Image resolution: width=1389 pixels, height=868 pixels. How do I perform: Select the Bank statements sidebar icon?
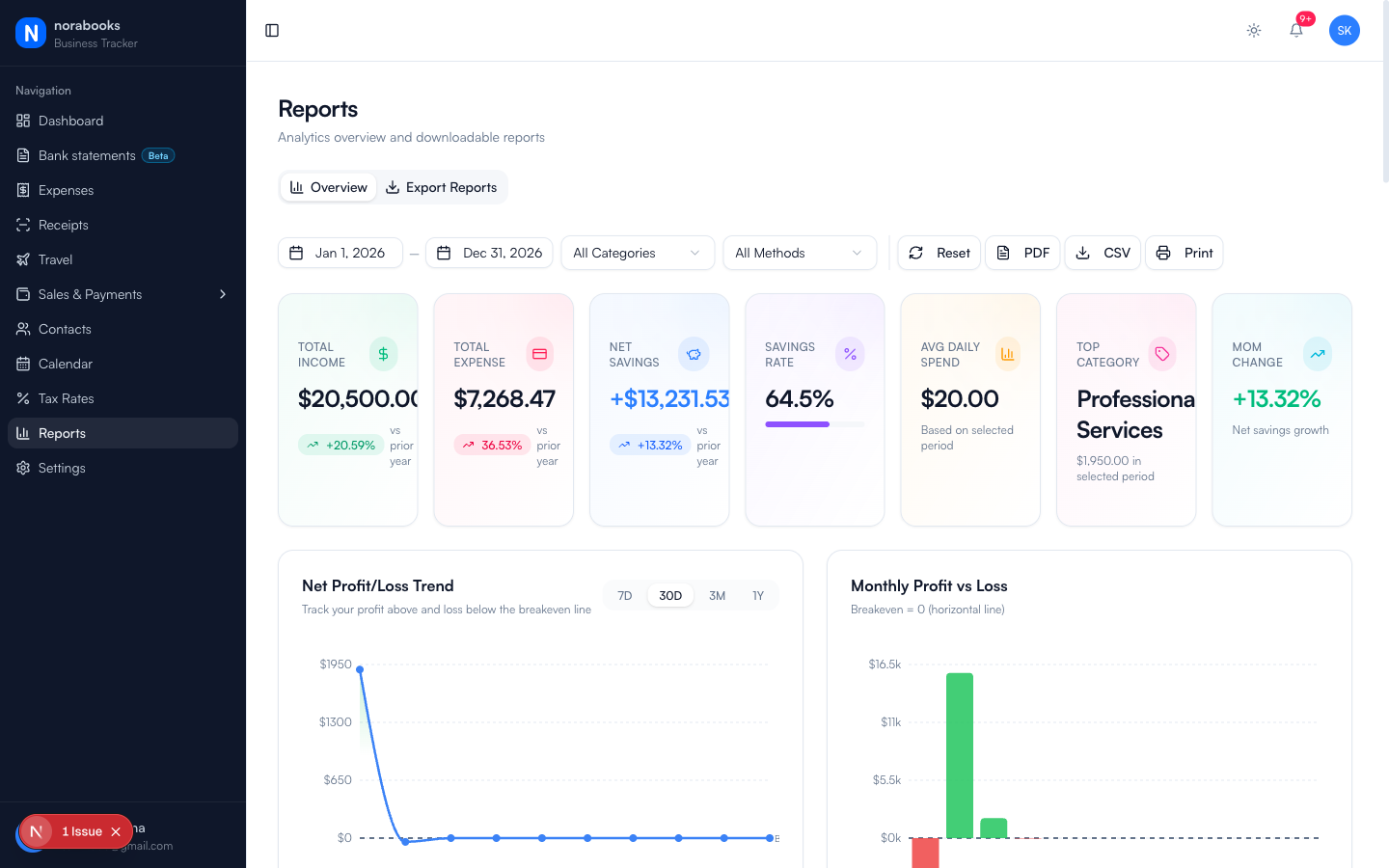click(x=21, y=155)
